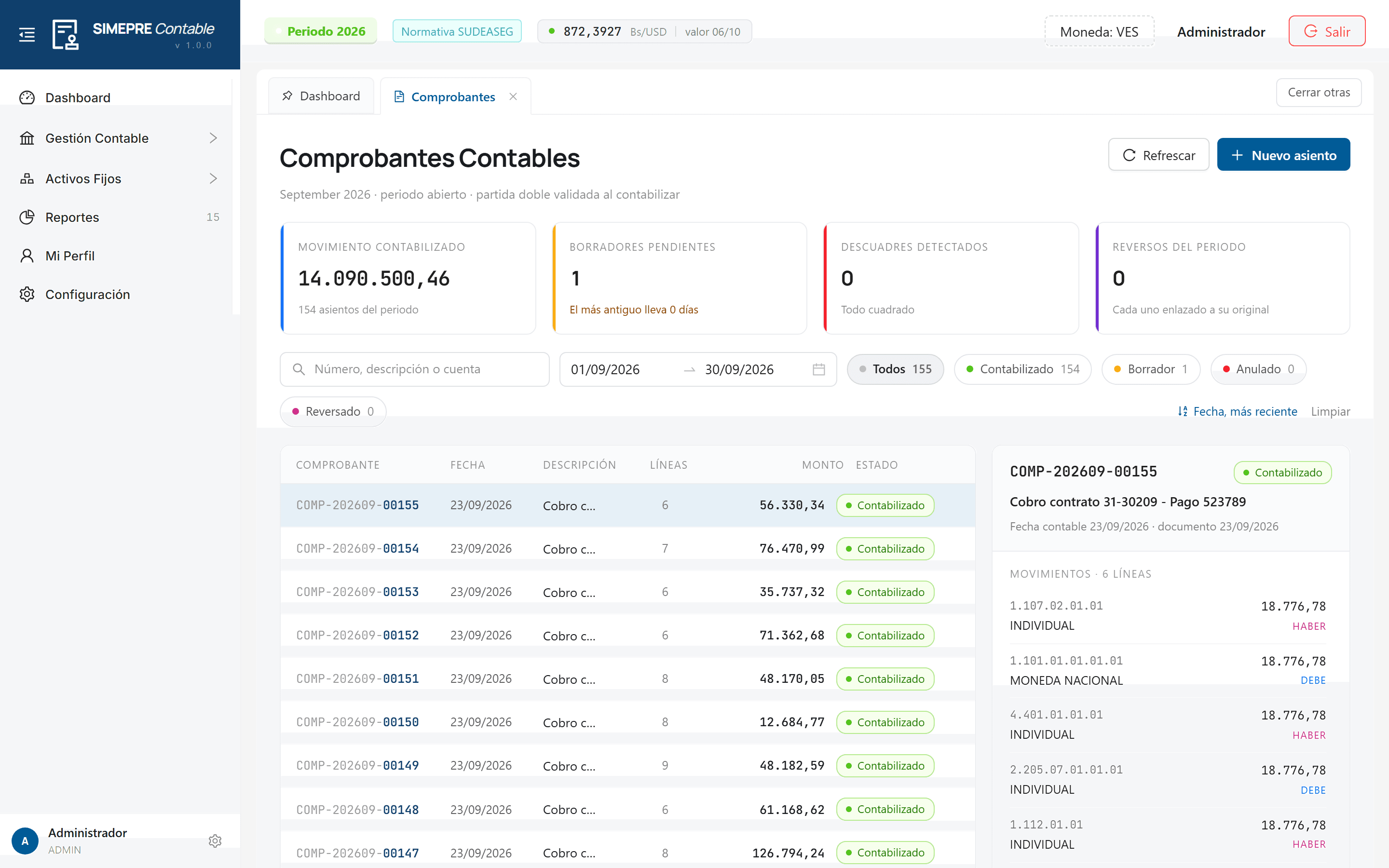Image resolution: width=1389 pixels, height=868 pixels.
Task: Click the Mi Perfil user icon
Action: pyautogui.click(x=27, y=256)
